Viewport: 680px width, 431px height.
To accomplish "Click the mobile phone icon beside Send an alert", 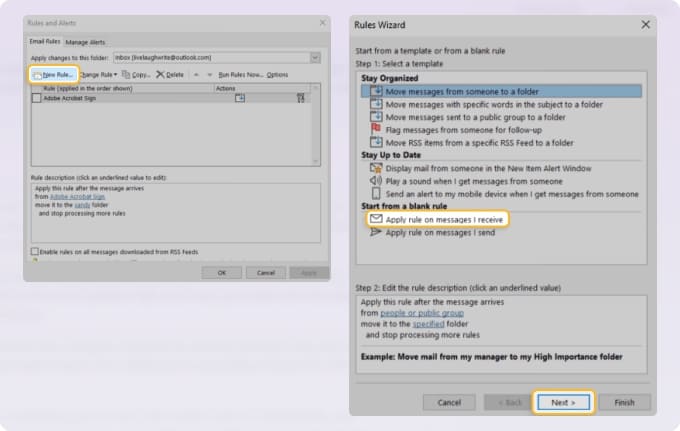I will tap(376, 193).
